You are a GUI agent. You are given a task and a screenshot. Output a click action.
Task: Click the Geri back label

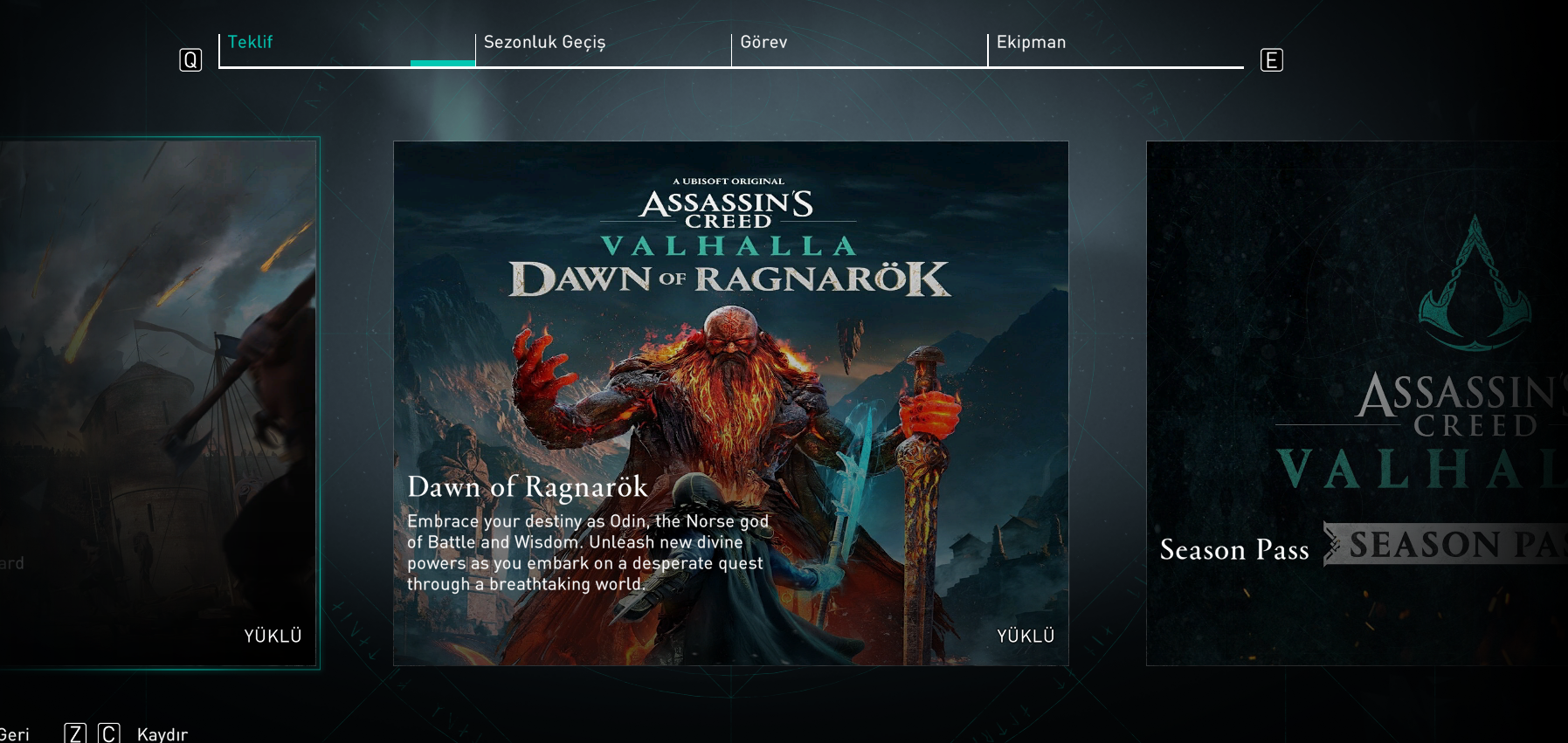14,734
